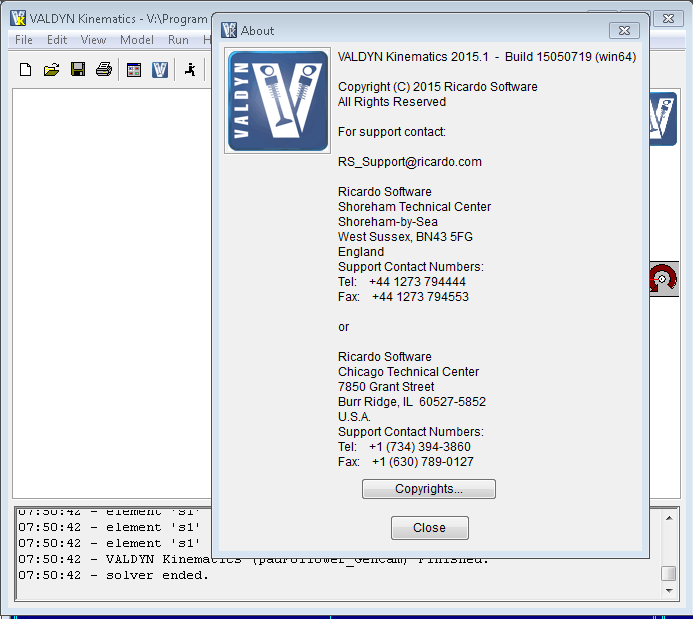Image resolution: width=693 pixels, height=619 pixels.
Task: Click the About dialog title bar icon
Action: (229, 30)
